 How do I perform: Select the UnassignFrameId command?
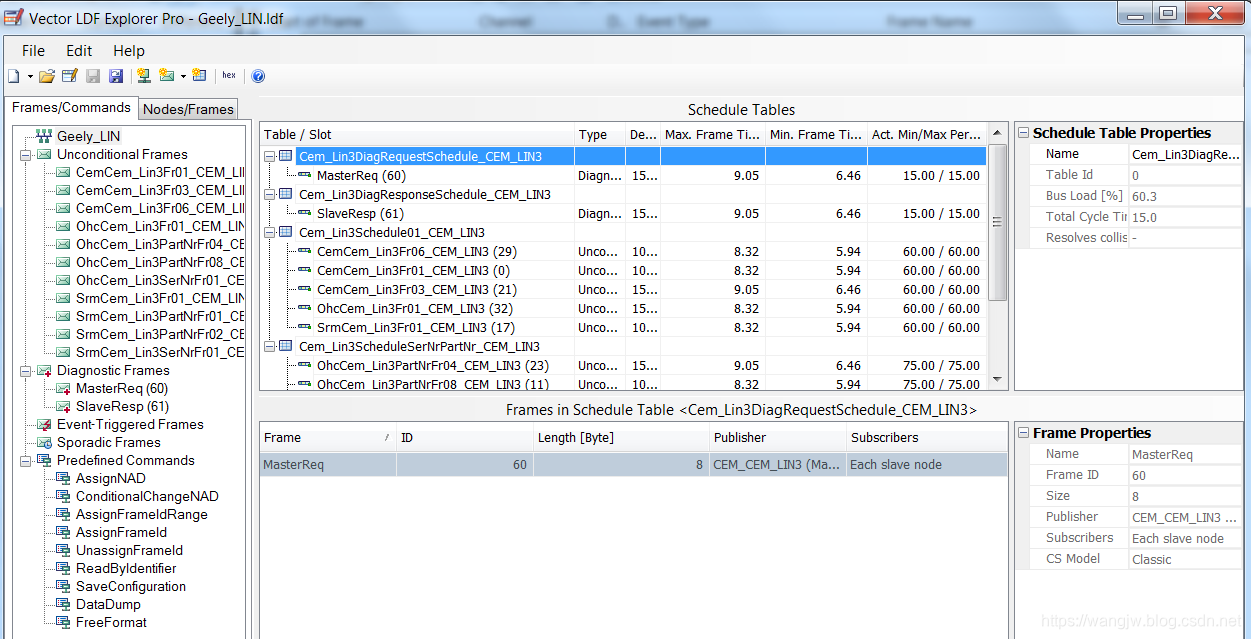pos(129,551)
